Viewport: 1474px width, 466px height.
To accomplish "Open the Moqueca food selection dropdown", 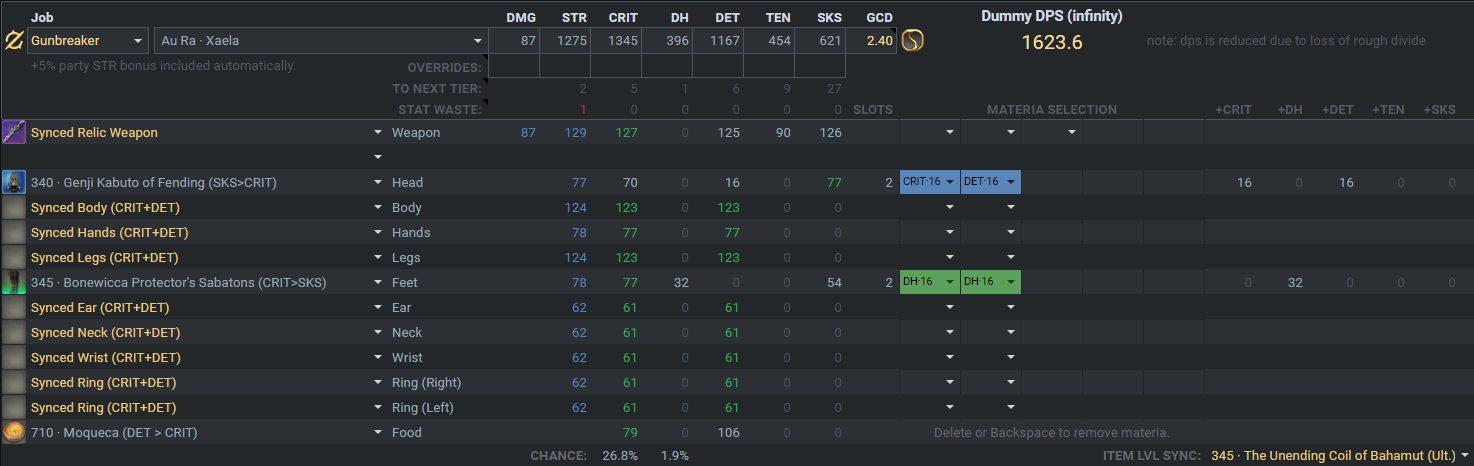I will click(378, 432).
